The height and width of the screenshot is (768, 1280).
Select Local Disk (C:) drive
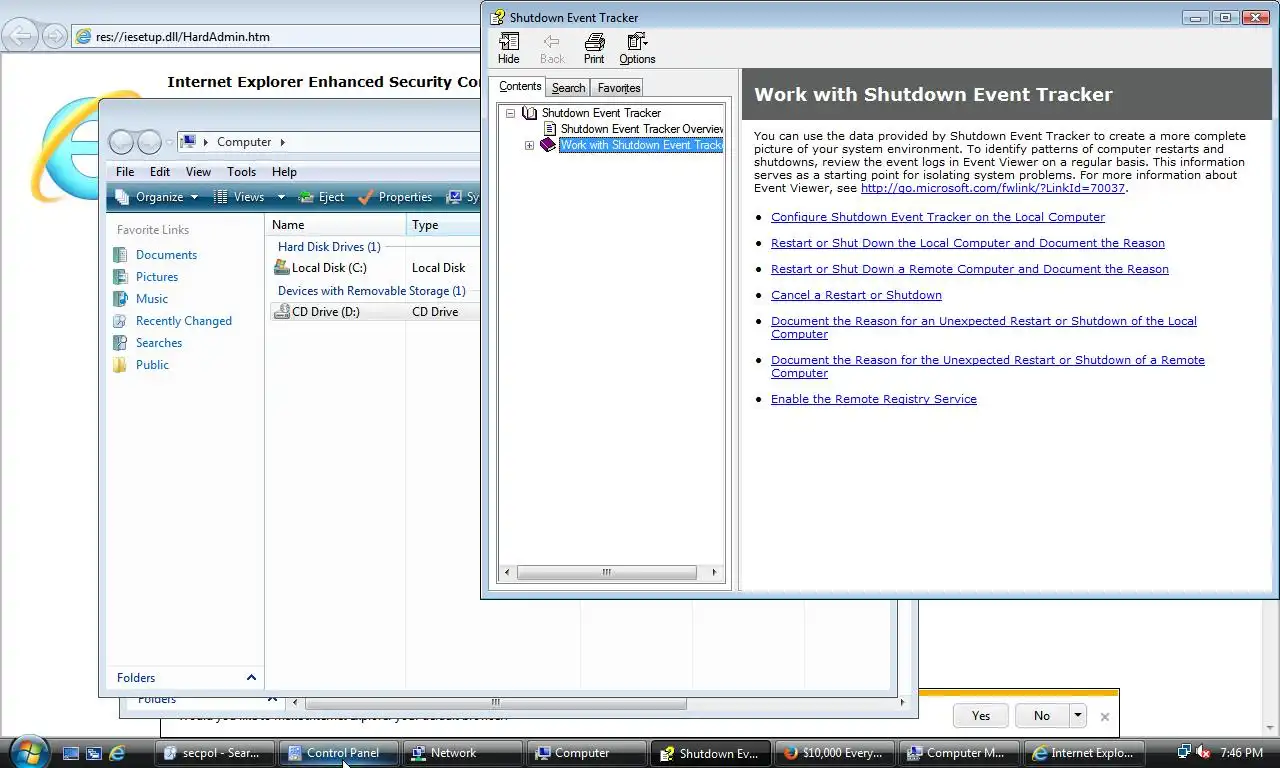tap(329, 268)
